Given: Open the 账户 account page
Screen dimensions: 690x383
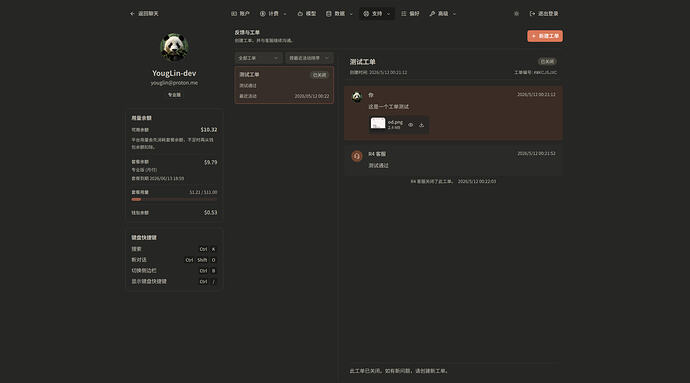Looking at the screenshot, I should pyautogui.click(x=240, y=14).
